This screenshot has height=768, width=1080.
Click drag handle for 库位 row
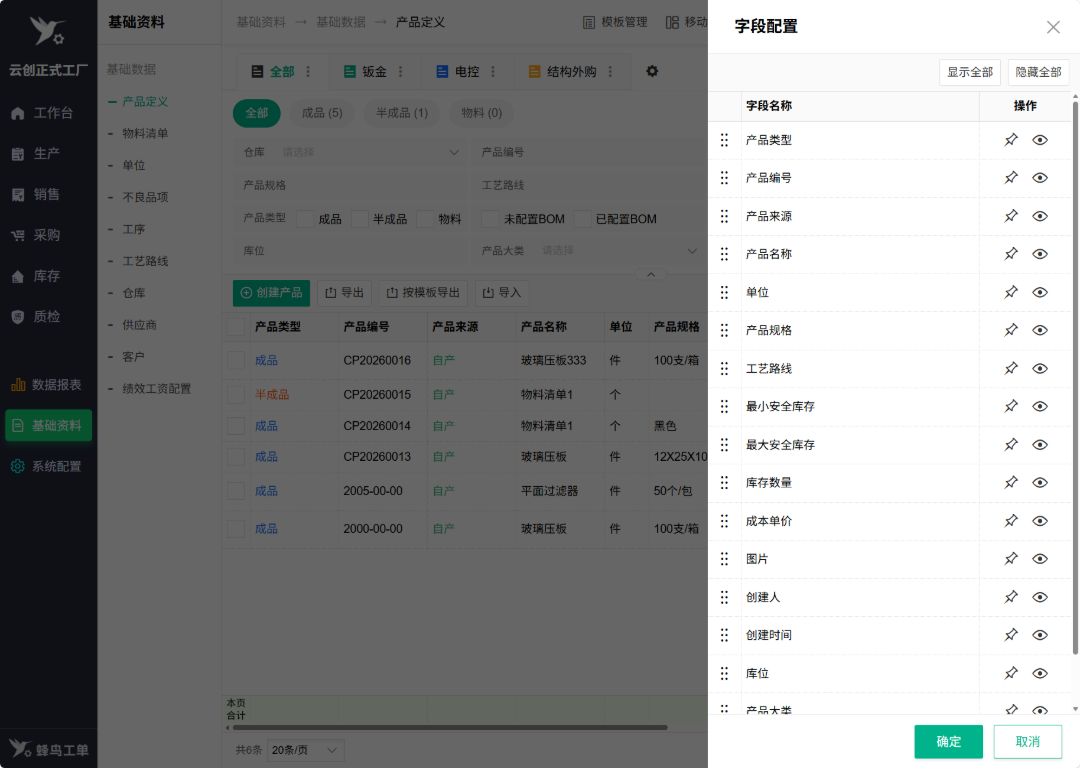(x=724, y=674)
